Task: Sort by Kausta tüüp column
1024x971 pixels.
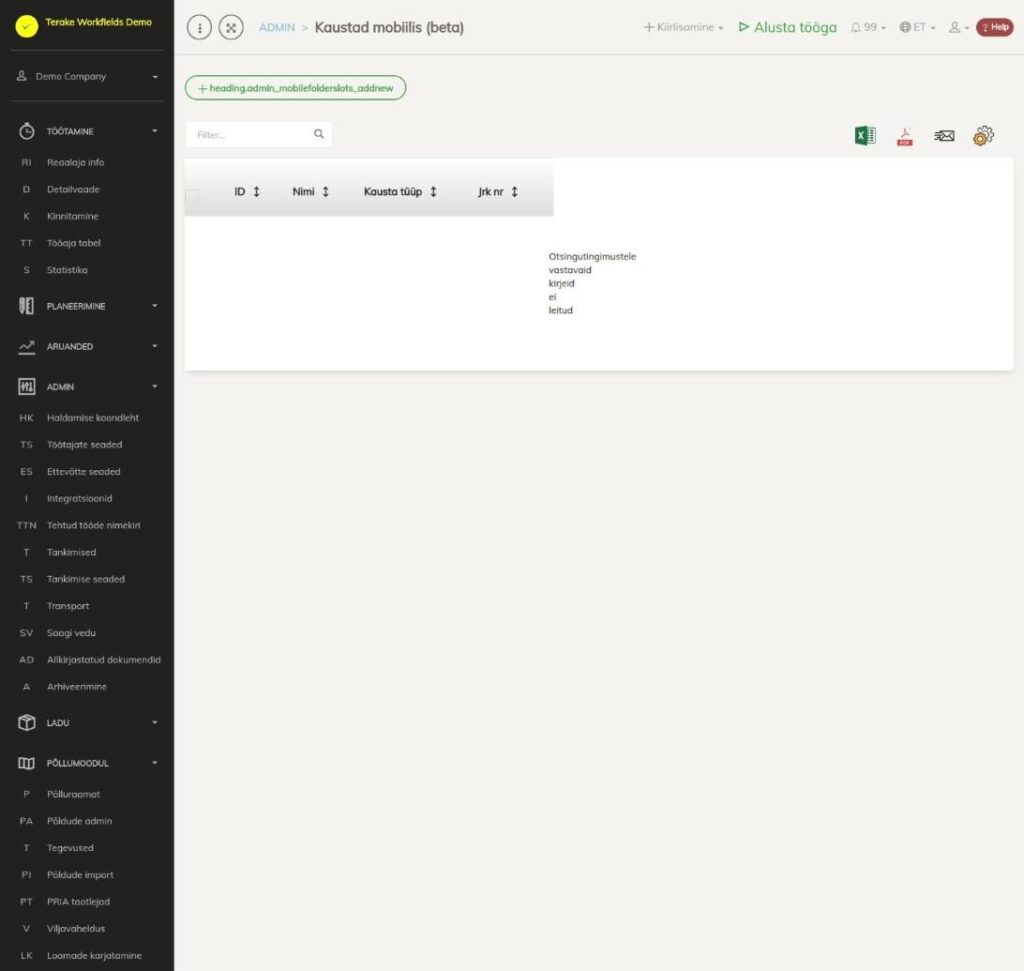Action: pos(400,191)
